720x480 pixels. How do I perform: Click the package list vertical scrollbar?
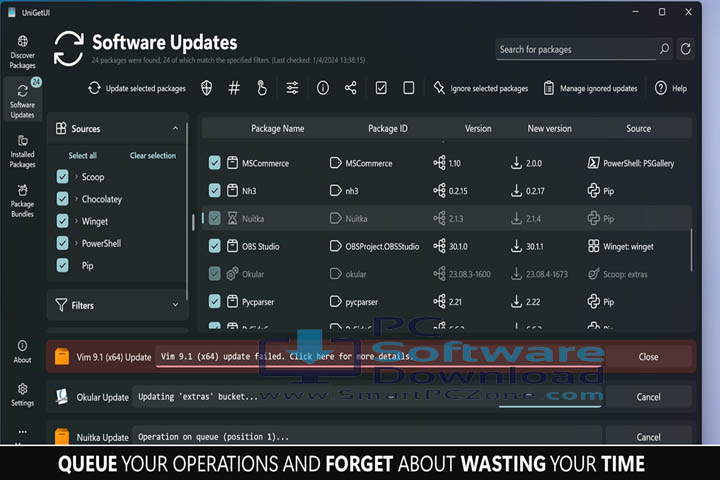691,250
